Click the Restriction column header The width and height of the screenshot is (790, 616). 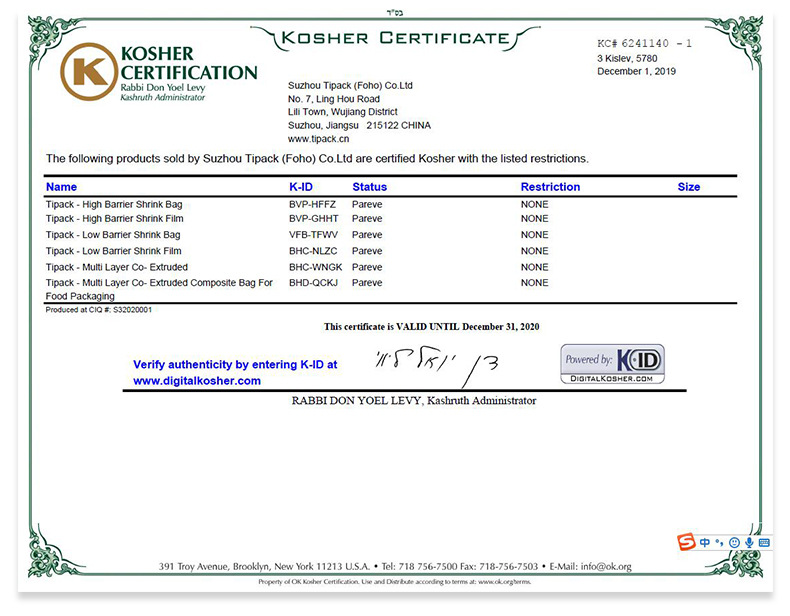(550, 187)
